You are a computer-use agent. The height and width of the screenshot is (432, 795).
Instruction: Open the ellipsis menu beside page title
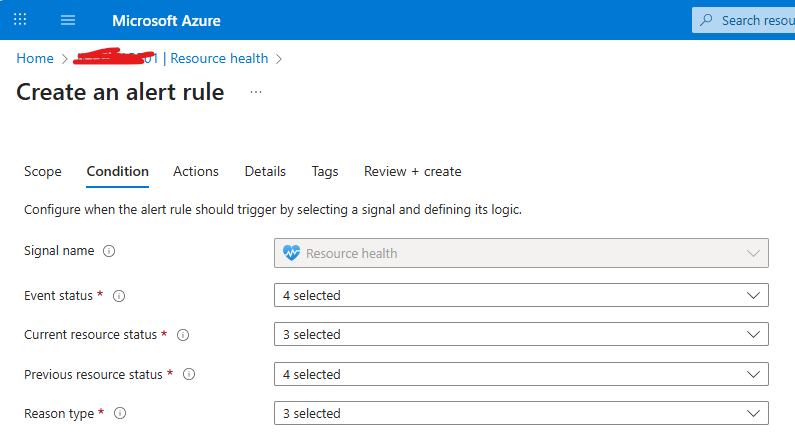[256, 92]
